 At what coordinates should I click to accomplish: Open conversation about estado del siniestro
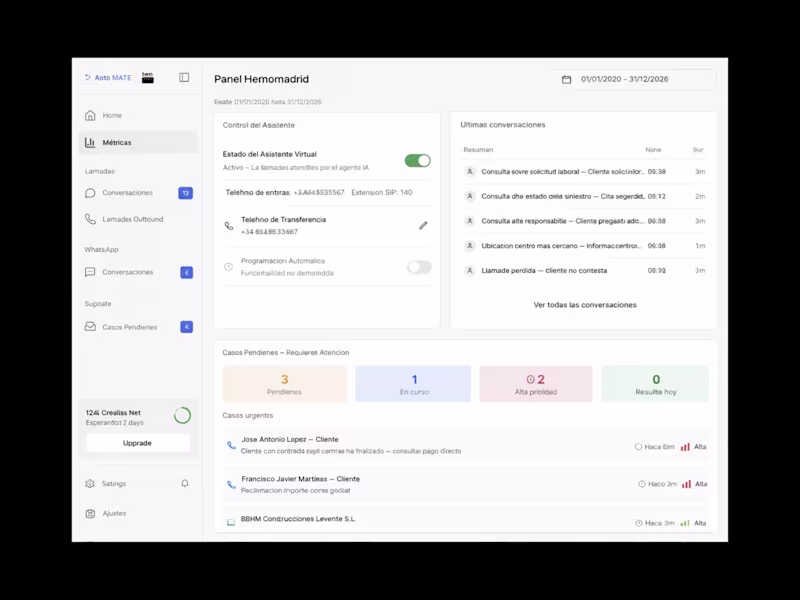tap(584, 196)
